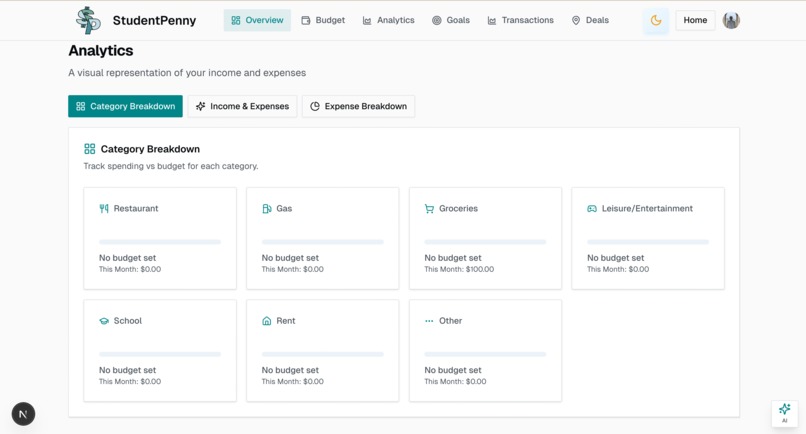Click the Groceries shopping cart icon
Image resolution: width=806 pixels, height=434 pixels.
click(x=429, y=208)
